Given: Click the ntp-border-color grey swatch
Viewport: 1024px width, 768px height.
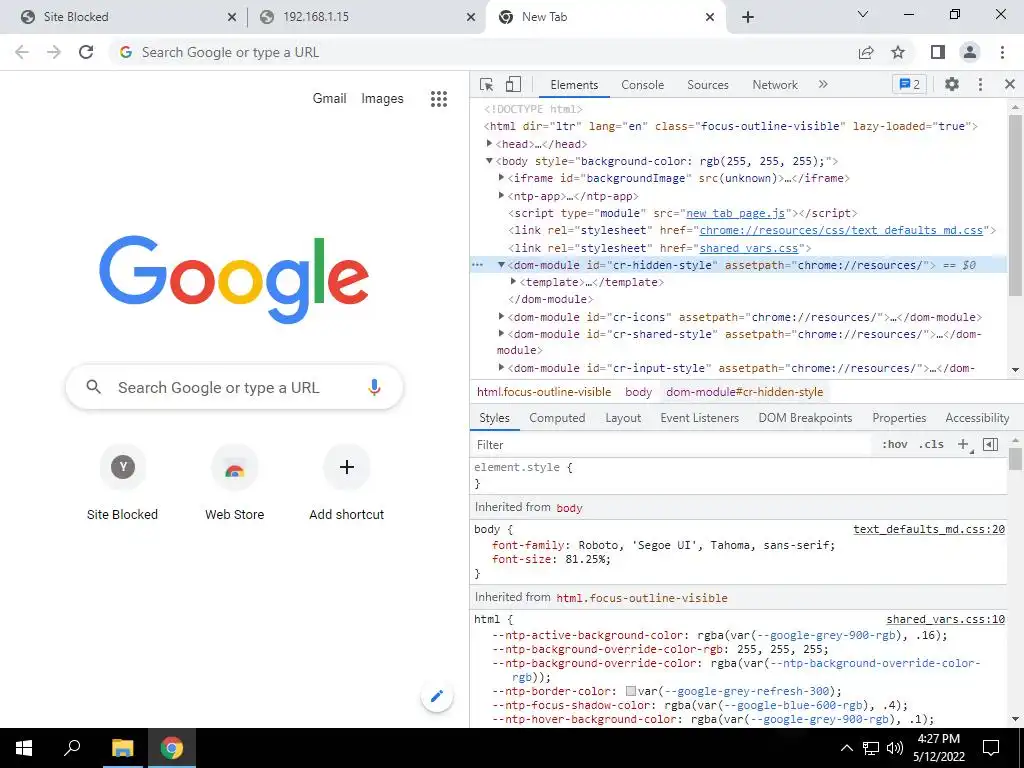Looking at the screenshot, I should point(630,691).
